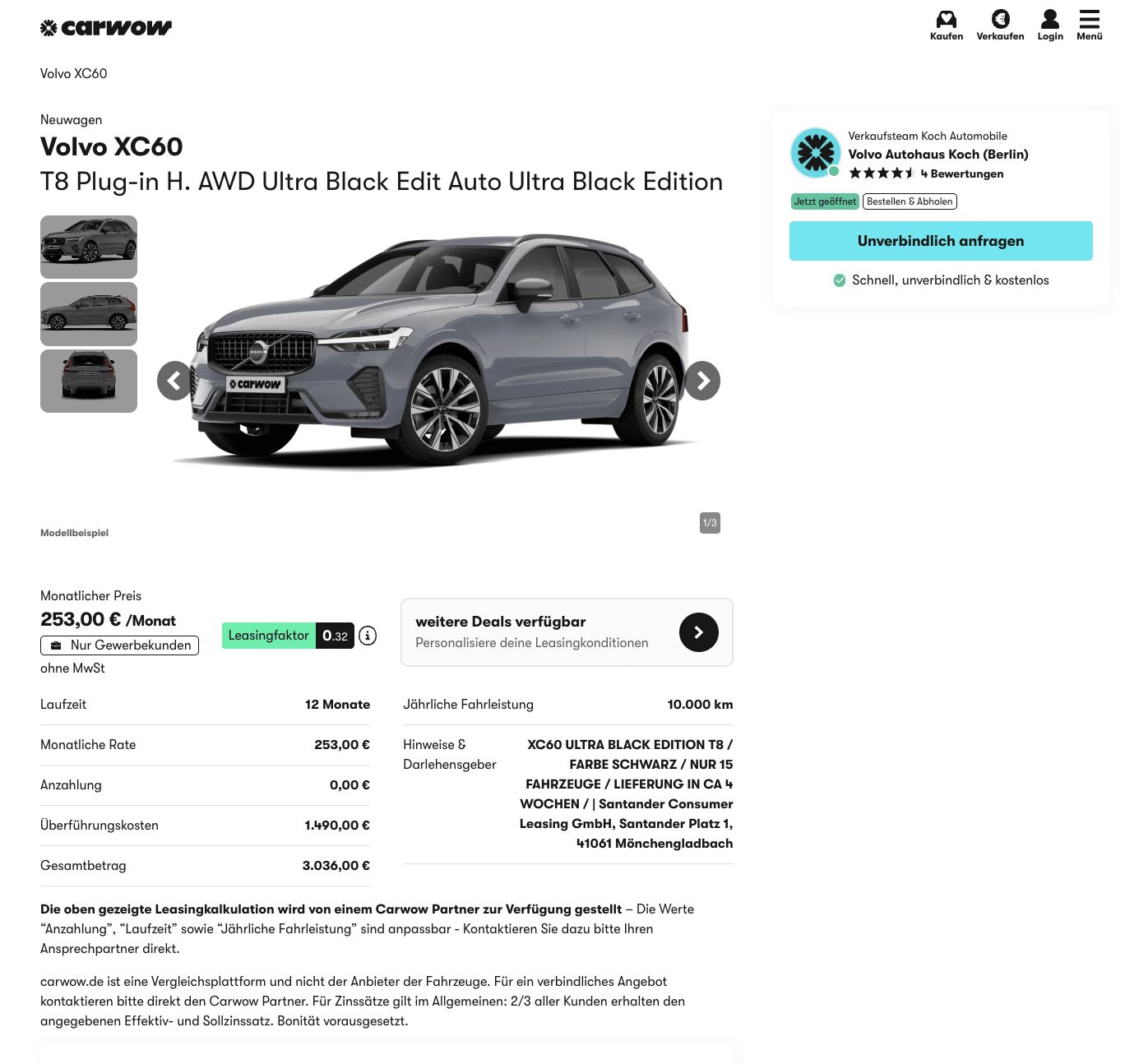Click Leasingfaktor green label
Image resolution: width=1125 pixels, height=1064 pixels.
point(269,636)
